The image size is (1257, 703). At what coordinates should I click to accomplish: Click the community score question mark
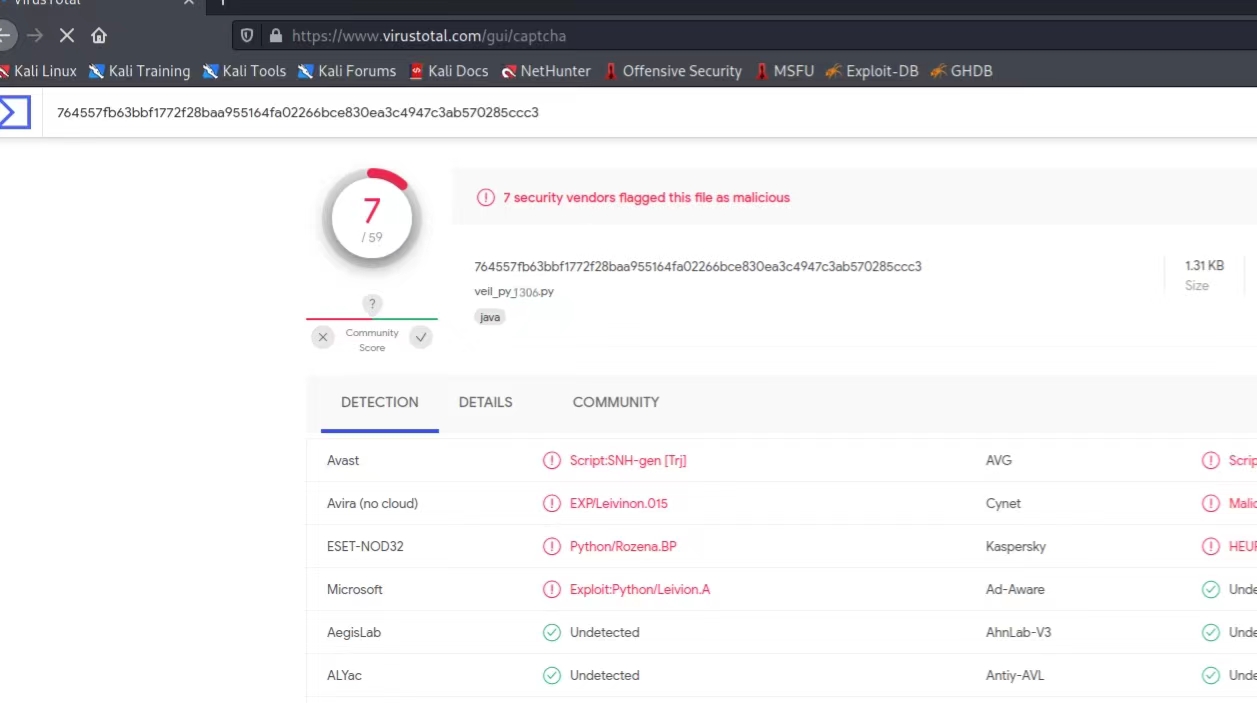pos(372,304)
